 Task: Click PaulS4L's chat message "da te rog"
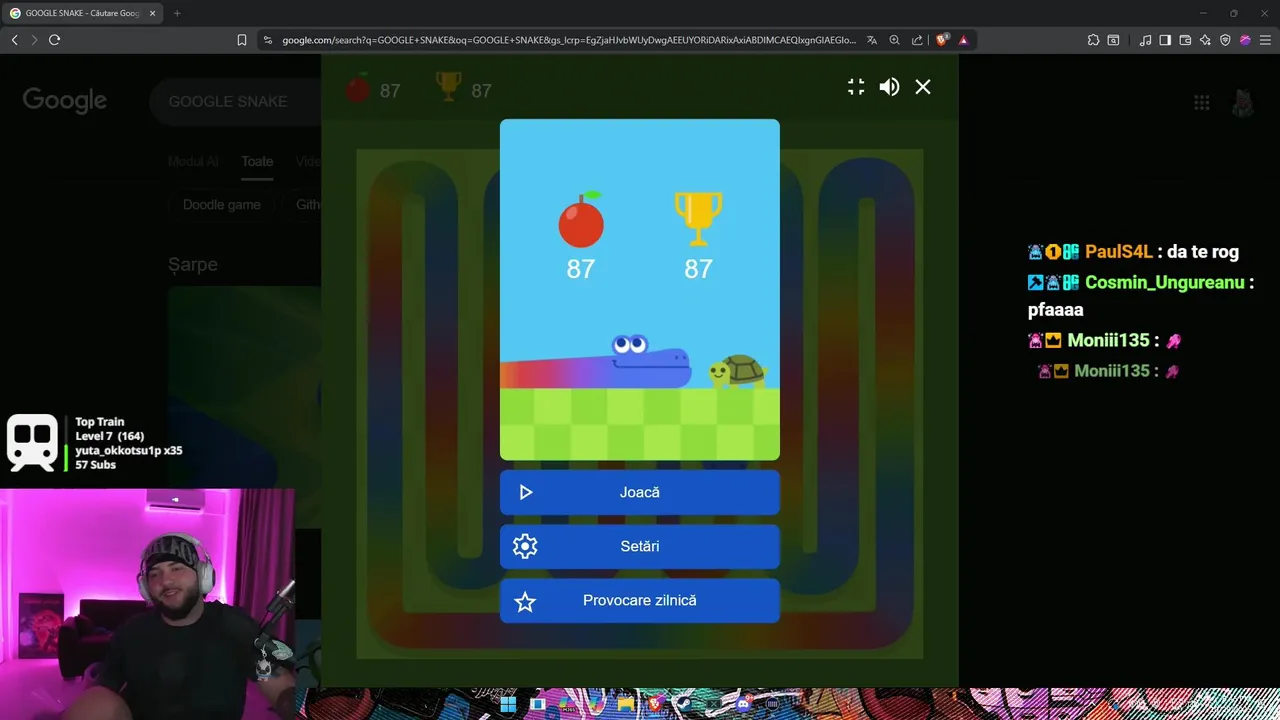(x=1203, y=252)
